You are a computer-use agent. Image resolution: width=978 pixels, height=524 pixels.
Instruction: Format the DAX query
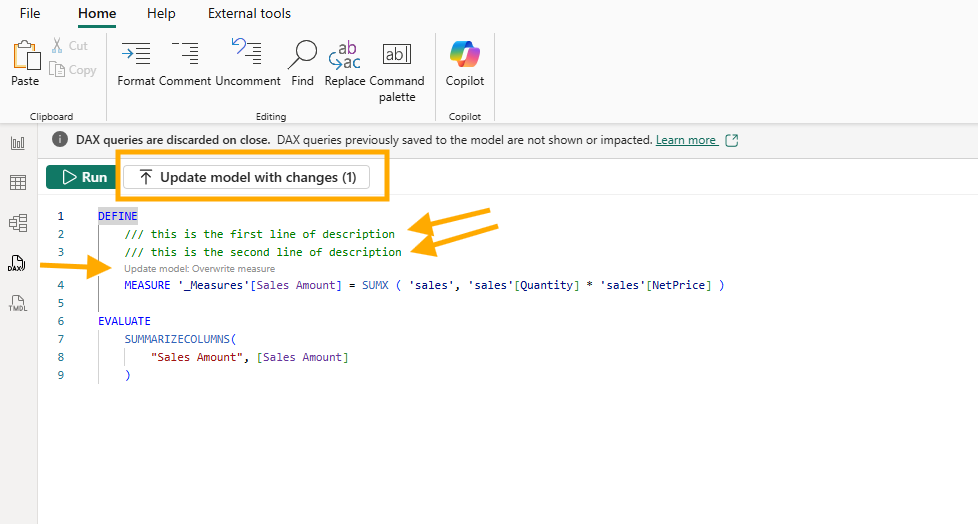click(x=136, y=63)
